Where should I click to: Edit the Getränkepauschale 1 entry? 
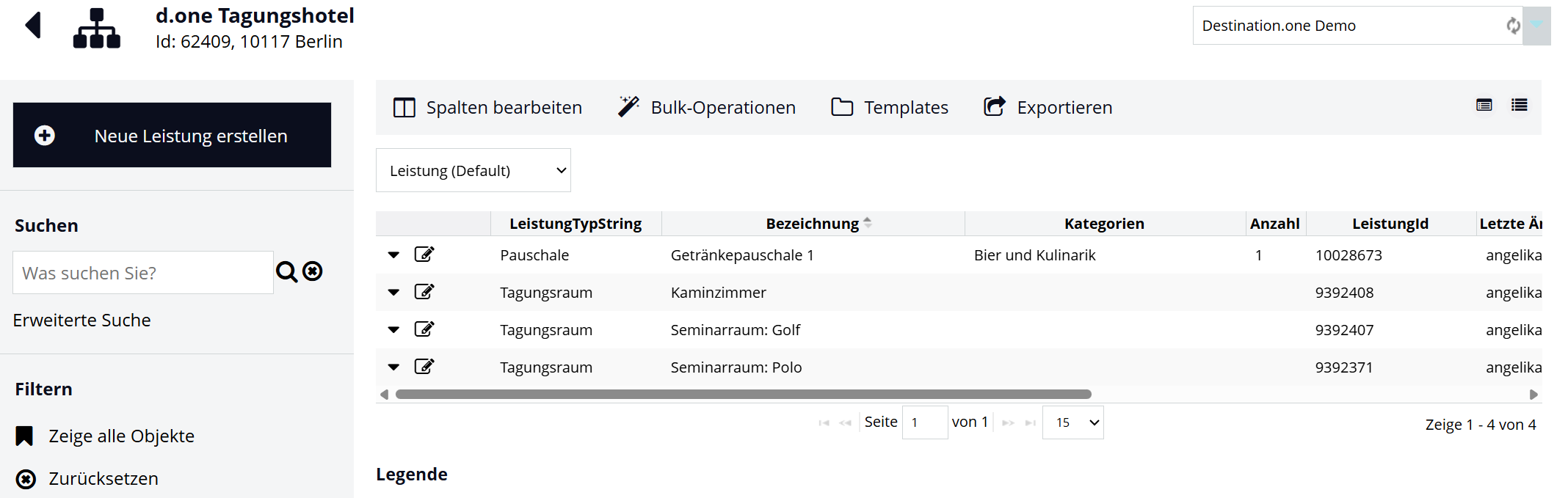(424, 255)
